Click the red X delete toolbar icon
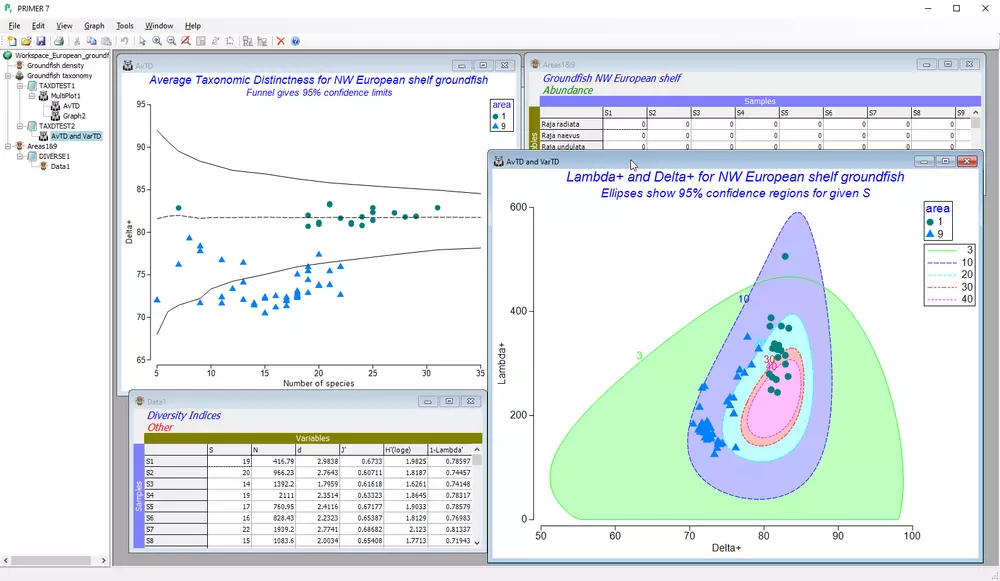The height and width of the screenshot is (581, 1000). pos(281,41)
